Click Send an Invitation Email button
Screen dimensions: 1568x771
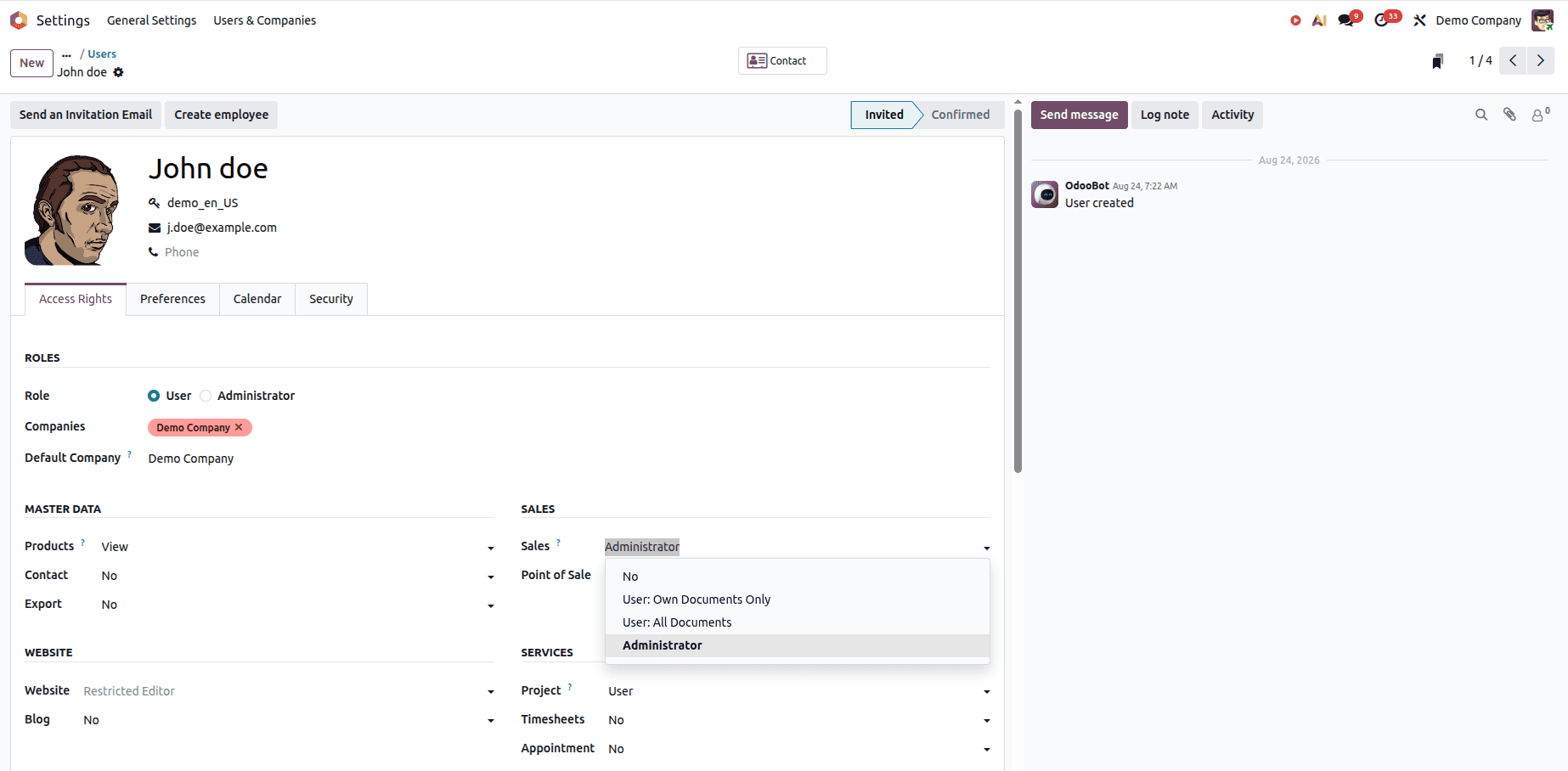coord(86,115)
